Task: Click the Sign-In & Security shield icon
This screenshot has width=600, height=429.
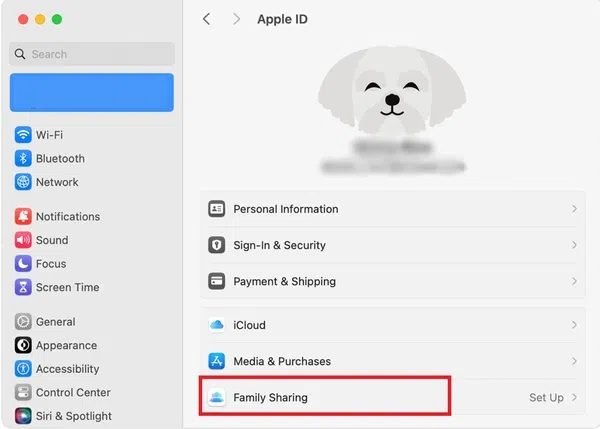Action: tap(217, 245)
